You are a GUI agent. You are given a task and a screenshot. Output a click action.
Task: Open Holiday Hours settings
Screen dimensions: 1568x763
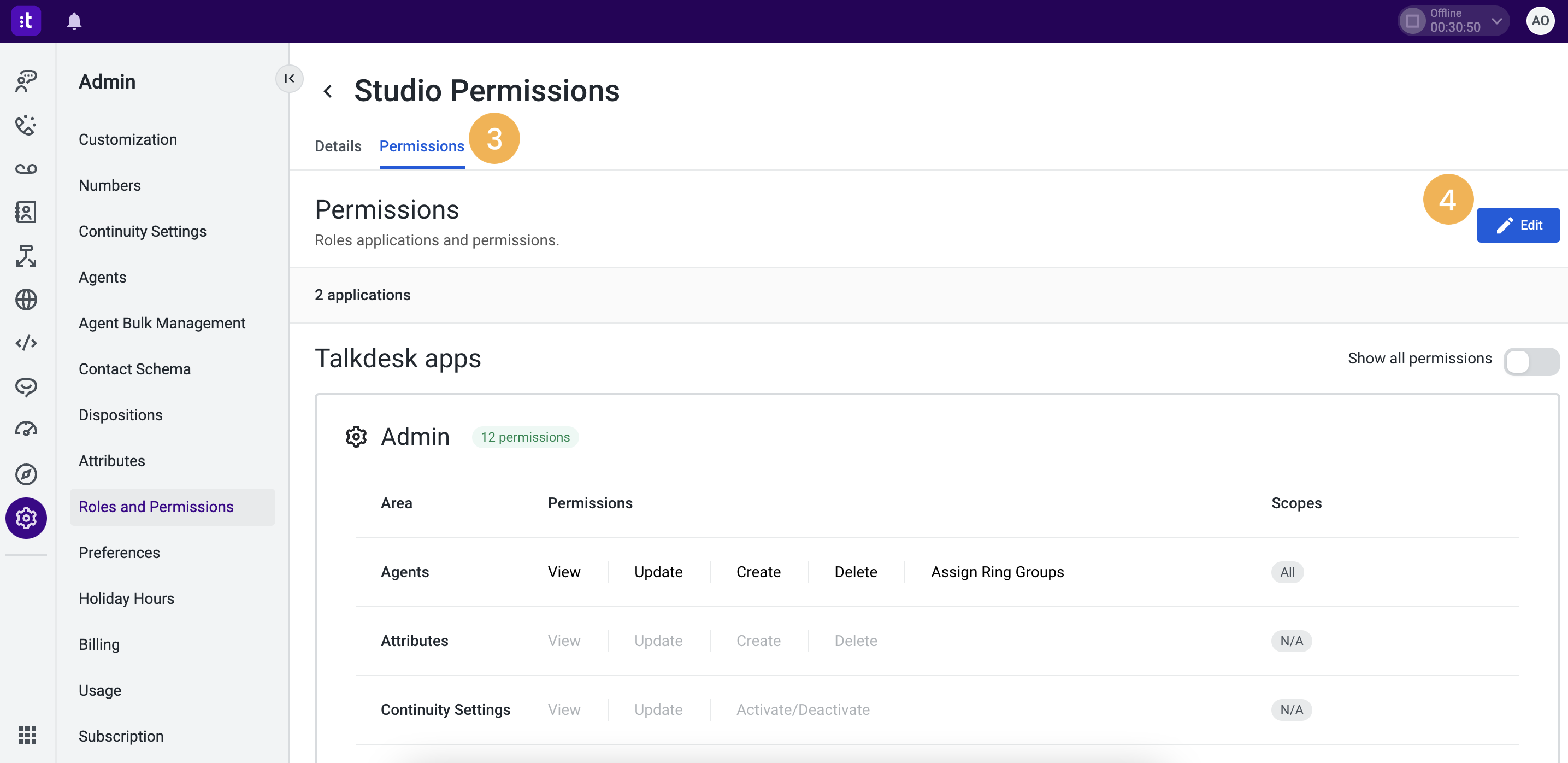click(x=126, y=598)
